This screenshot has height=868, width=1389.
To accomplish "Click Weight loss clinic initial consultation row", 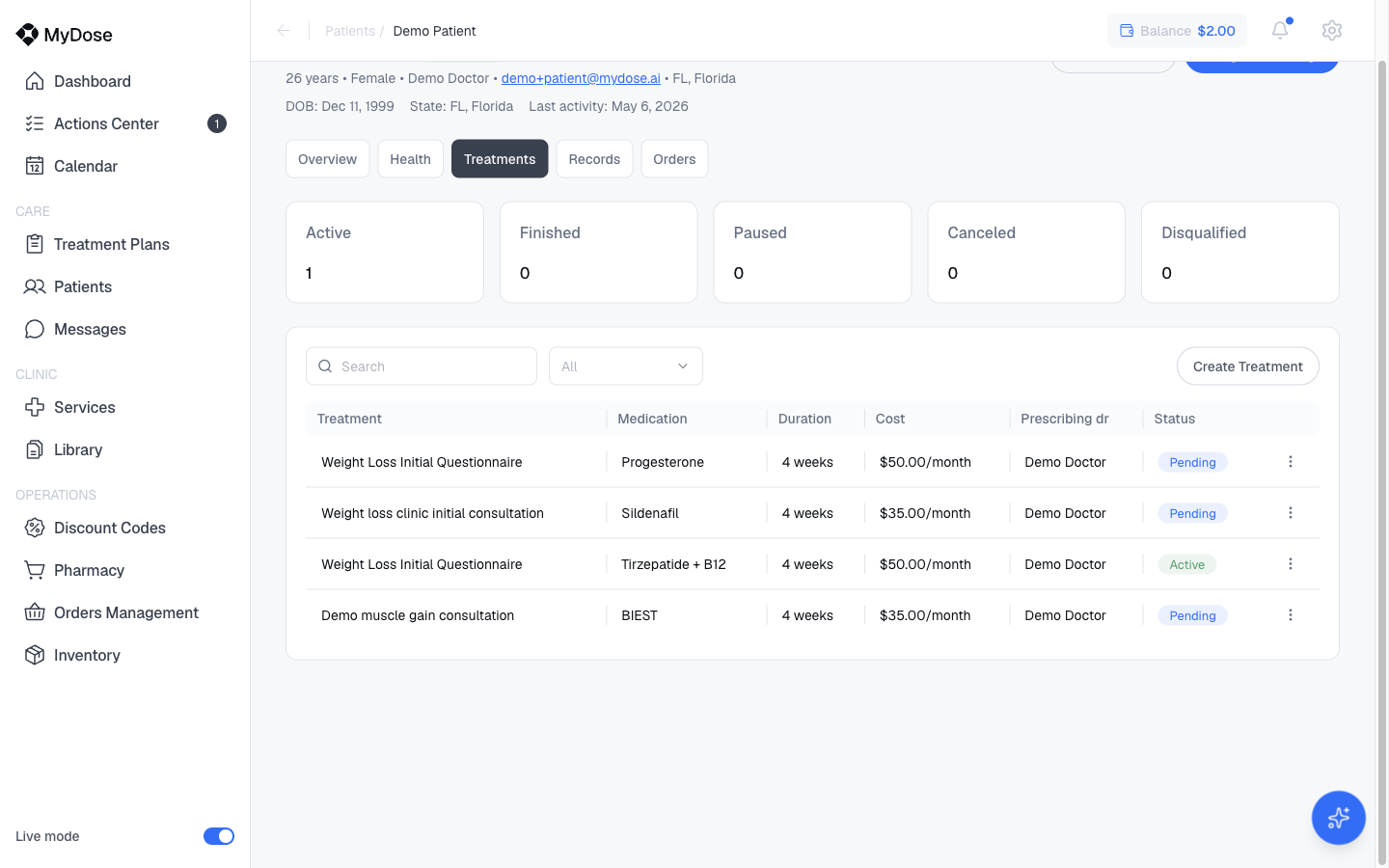I will pyautogui.click(x=812, y=513).
